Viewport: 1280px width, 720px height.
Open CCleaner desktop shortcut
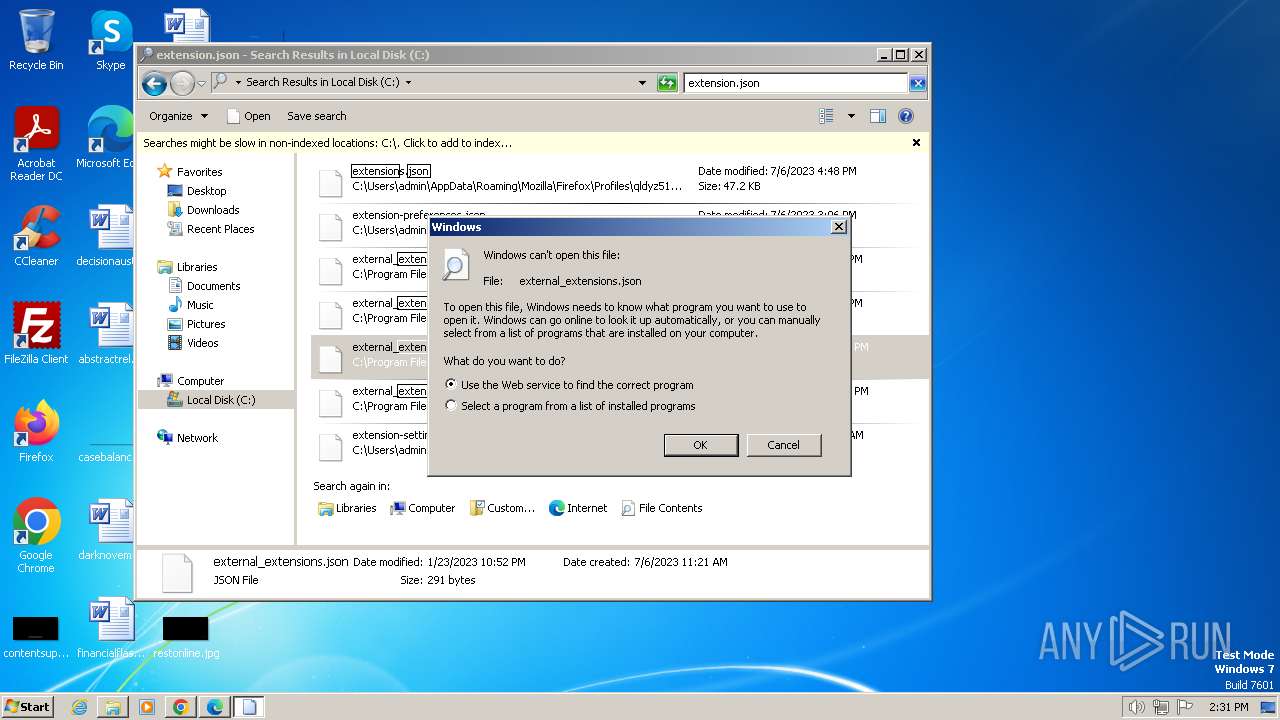click(x=36, y=236)
